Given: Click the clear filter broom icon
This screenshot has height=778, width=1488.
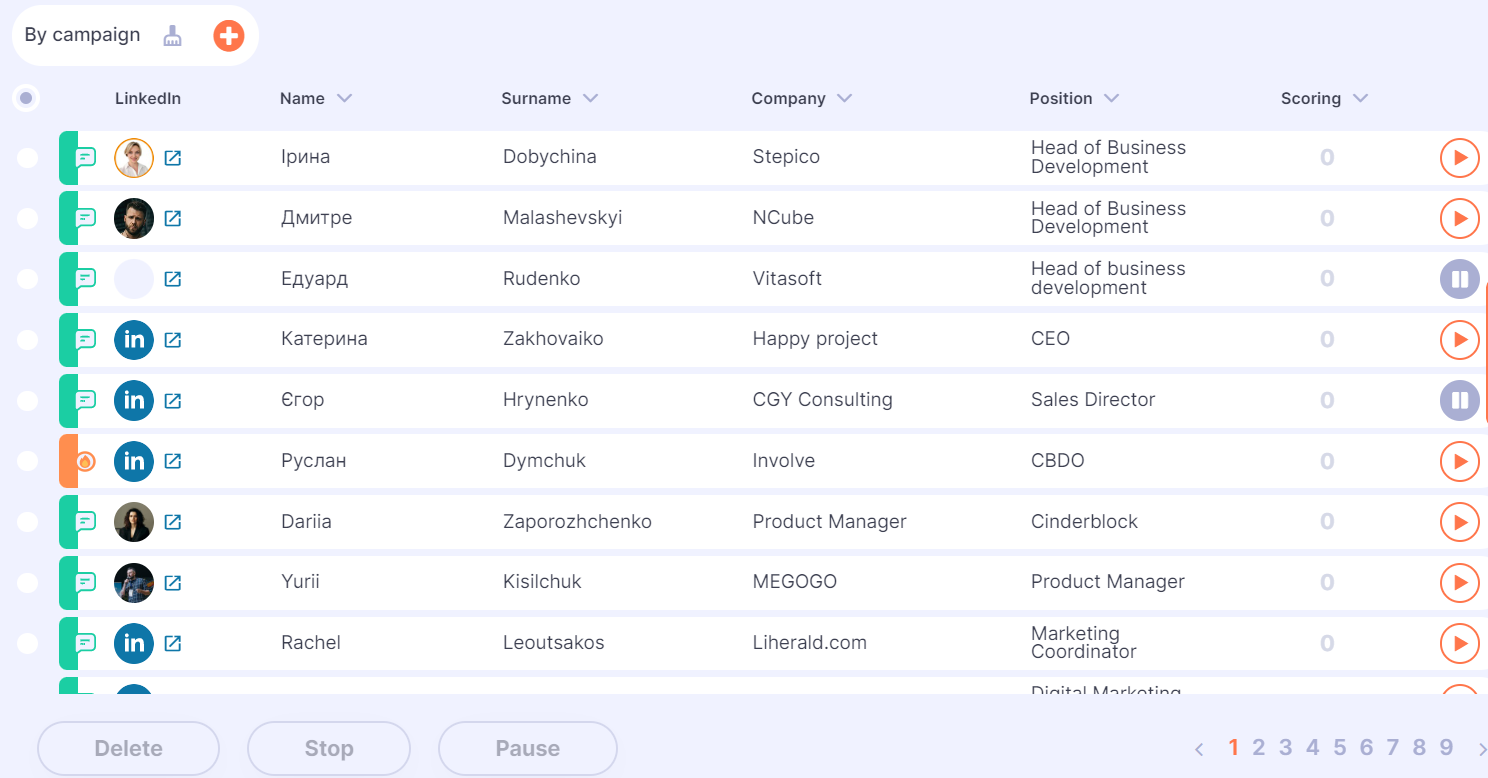Looking at the screenshot, I should coord(173,36).
